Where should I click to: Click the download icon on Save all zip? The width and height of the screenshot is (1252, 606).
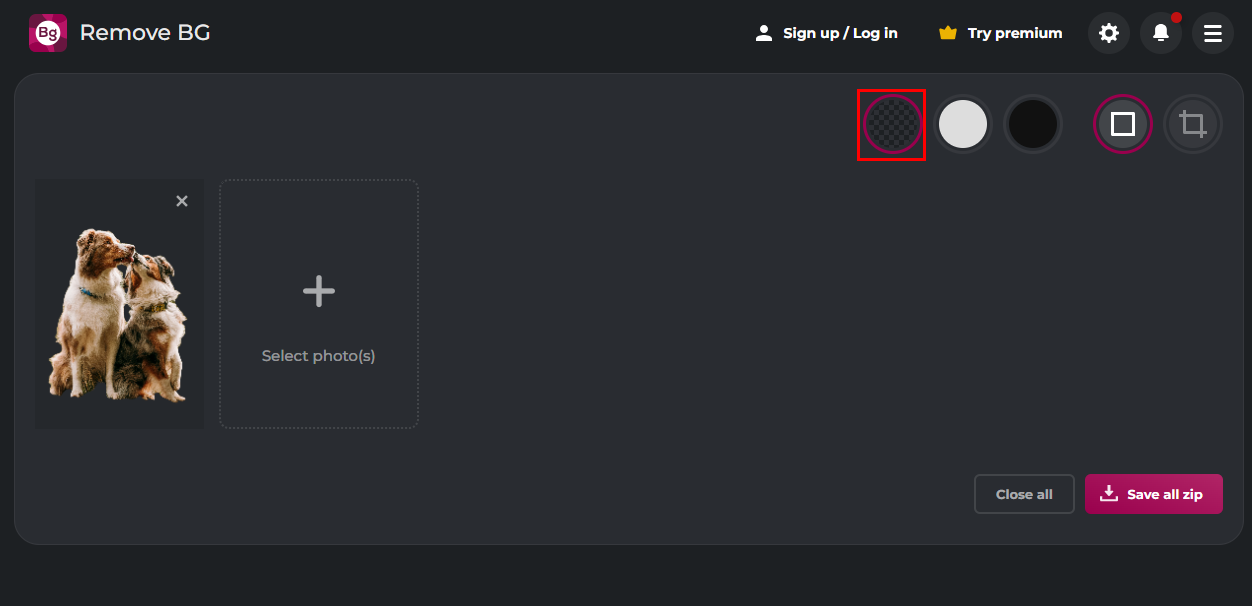coord(1108,493)
